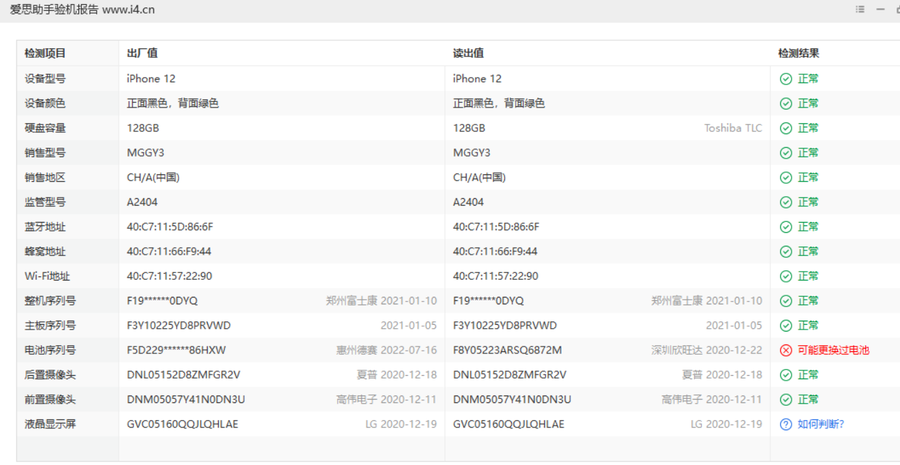Click 惠州德赛 2022-07-16 battery maker note
This screenshot has height=465, width=900.
[x=387, y=350]
